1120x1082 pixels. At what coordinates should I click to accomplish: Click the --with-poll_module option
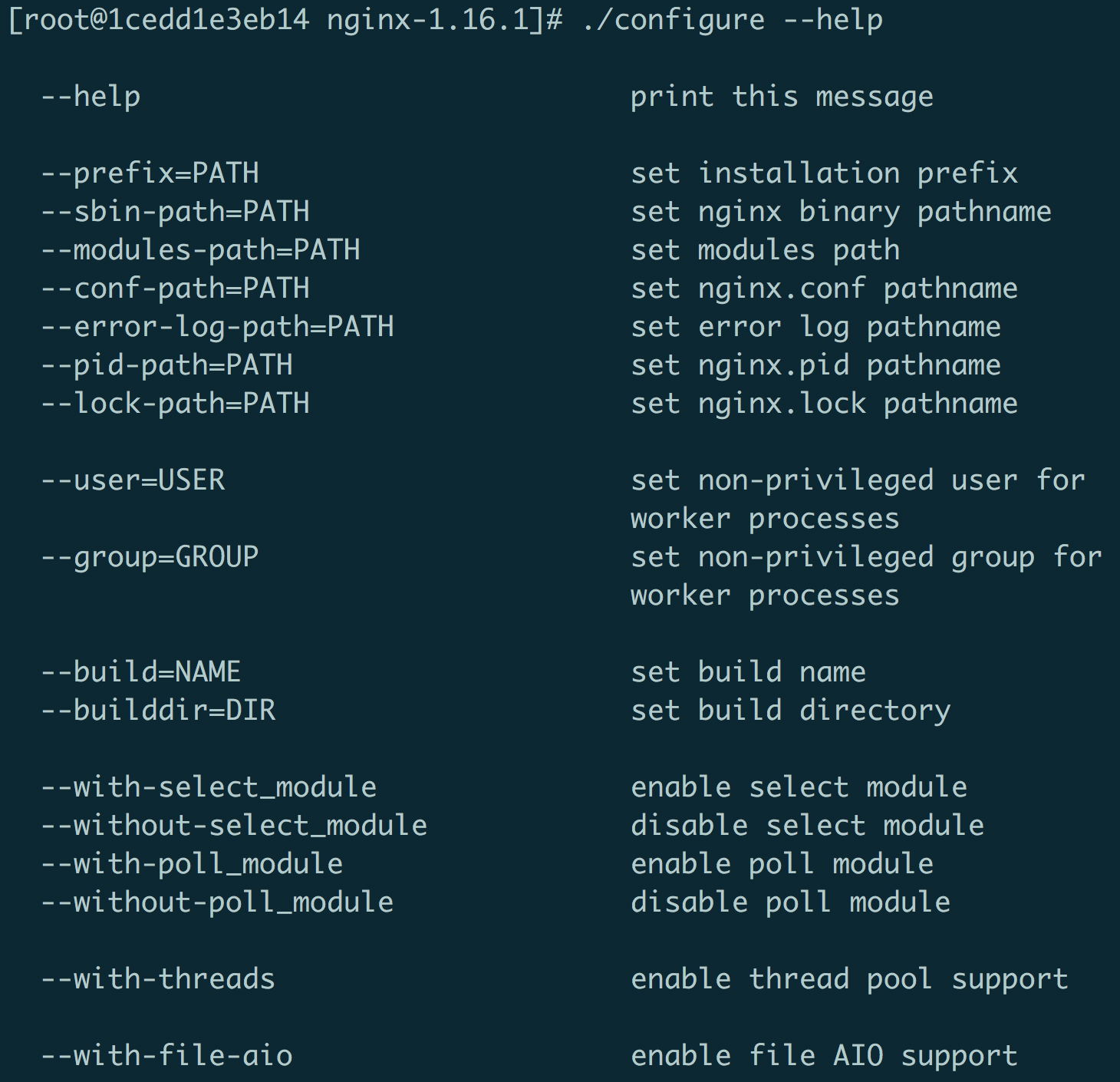[193, 864]
